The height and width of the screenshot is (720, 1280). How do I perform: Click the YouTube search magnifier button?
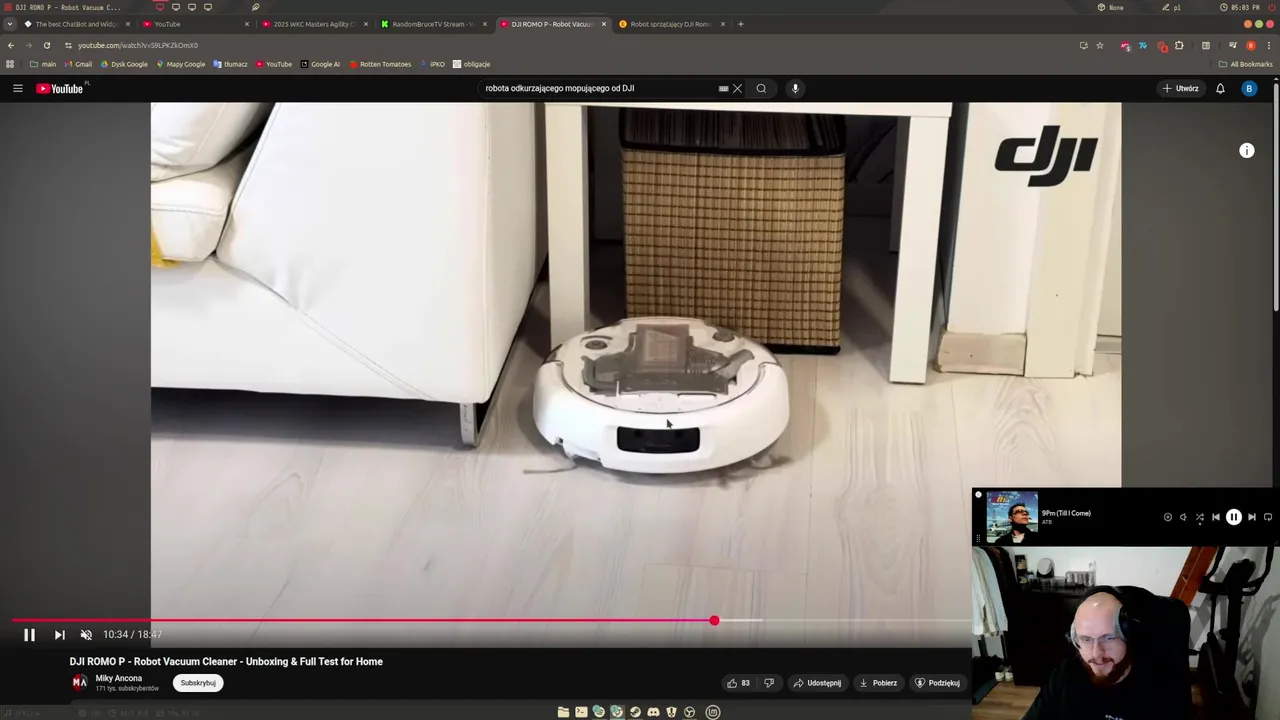(761, 88)
